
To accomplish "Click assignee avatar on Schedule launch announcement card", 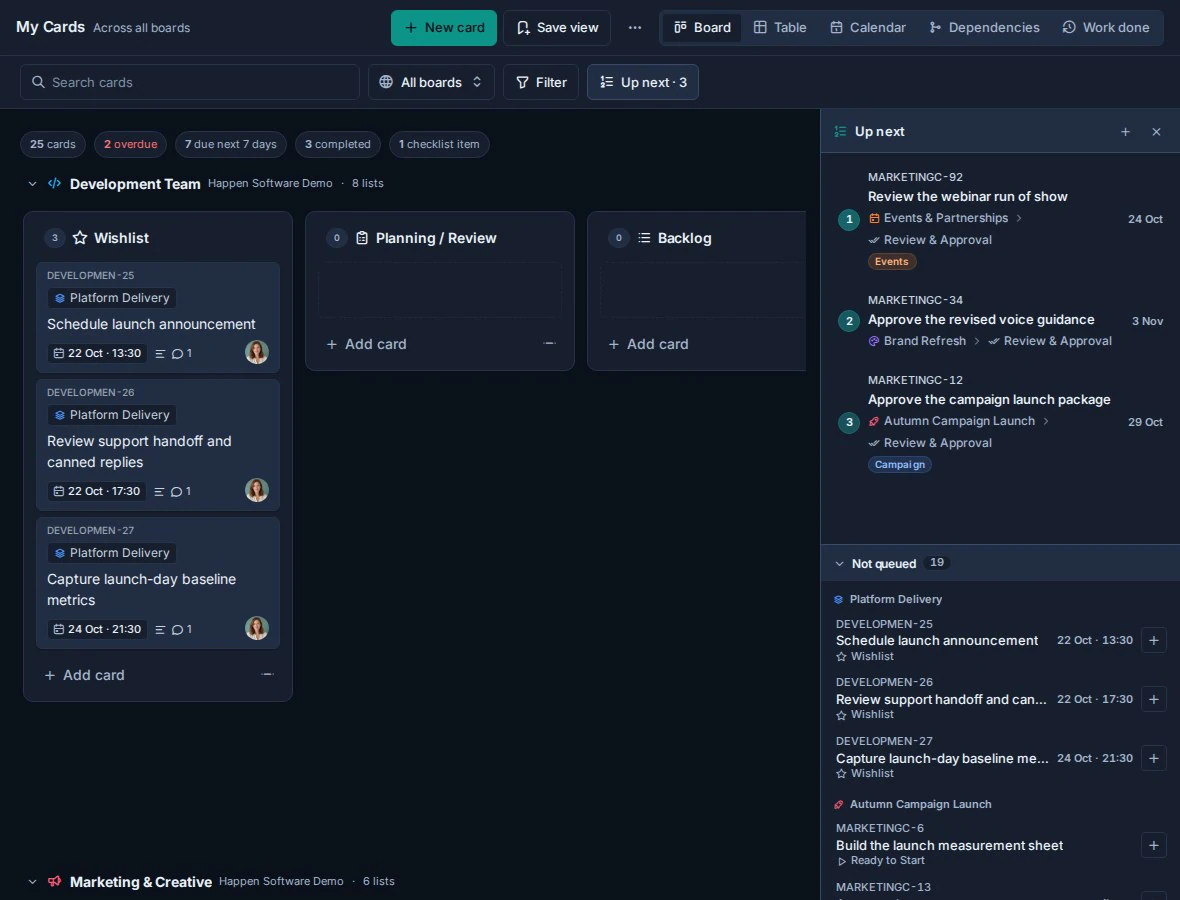I will [x=257, y=352].
